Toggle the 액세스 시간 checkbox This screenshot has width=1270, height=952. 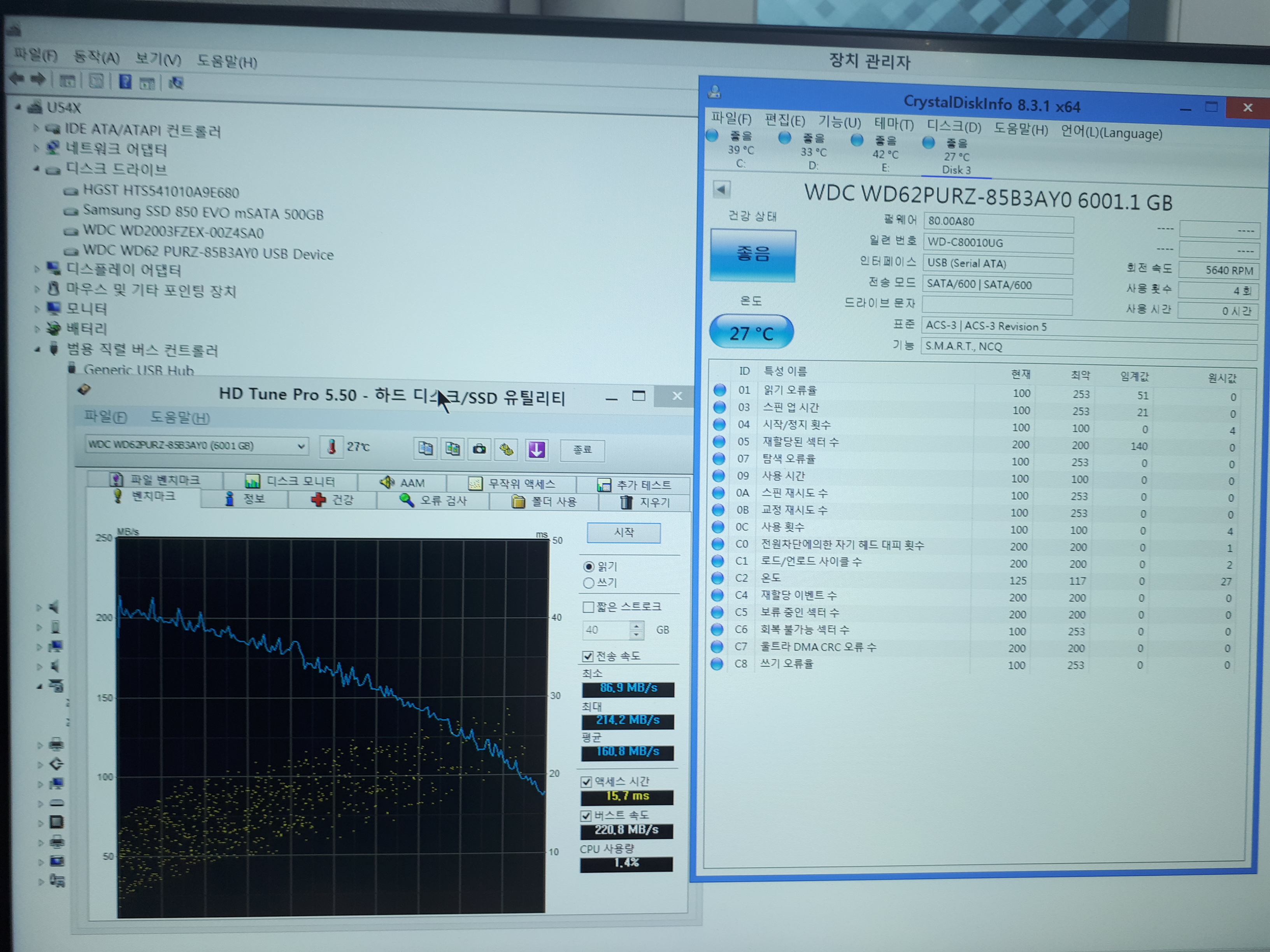(587, 782)
